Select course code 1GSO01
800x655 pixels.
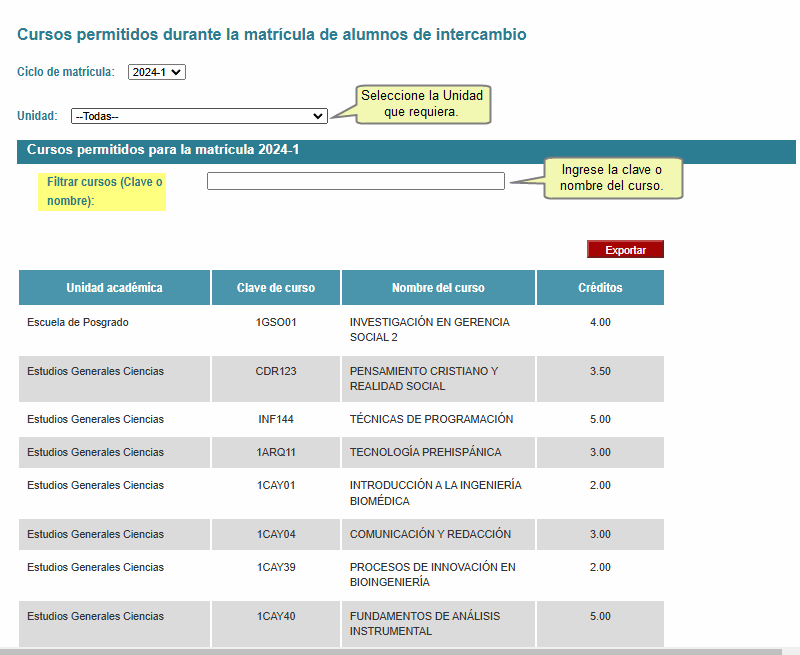(276, 322)
